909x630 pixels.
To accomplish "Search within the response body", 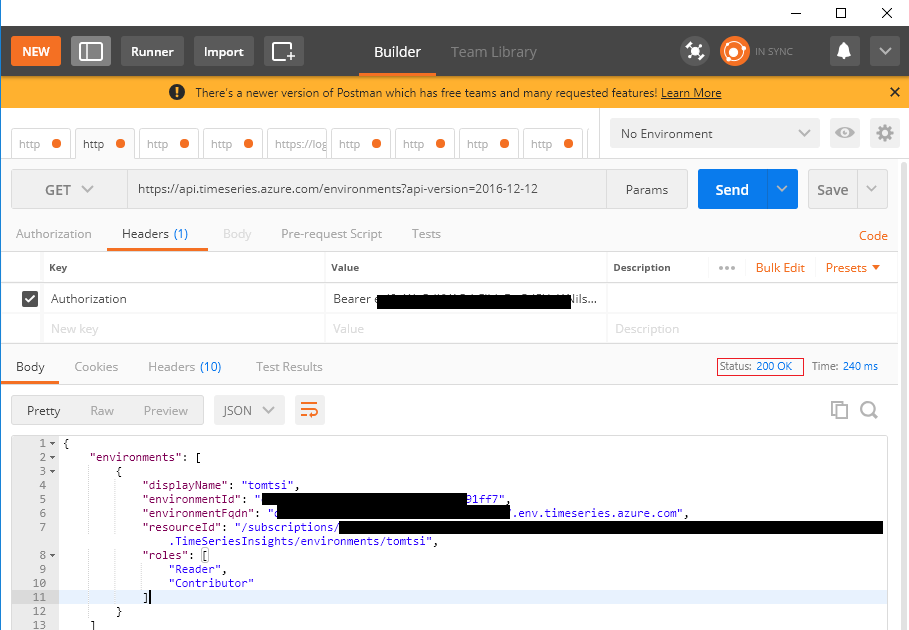I will click(868, 410).
